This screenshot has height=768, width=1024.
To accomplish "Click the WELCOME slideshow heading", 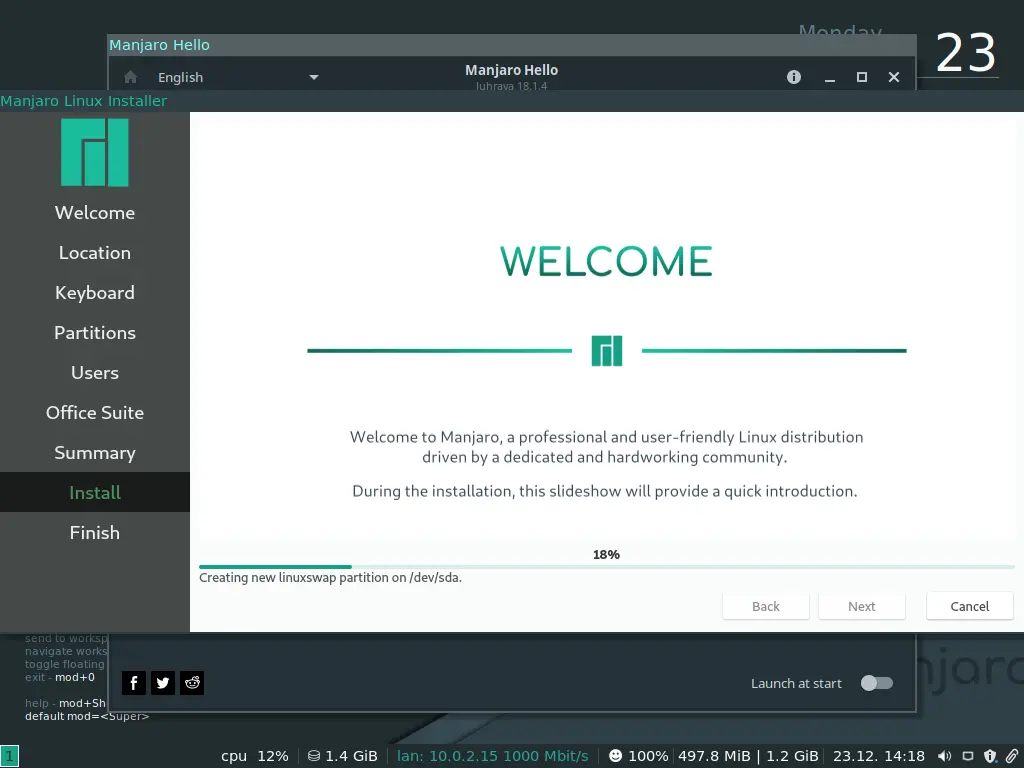I will tap(606, 261).
